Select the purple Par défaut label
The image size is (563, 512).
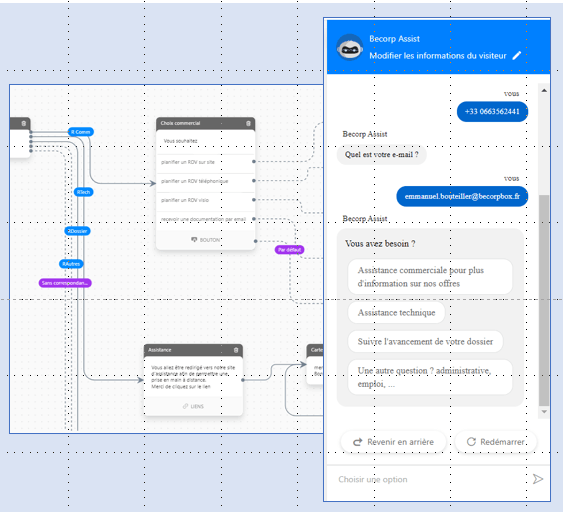[289, 250]
